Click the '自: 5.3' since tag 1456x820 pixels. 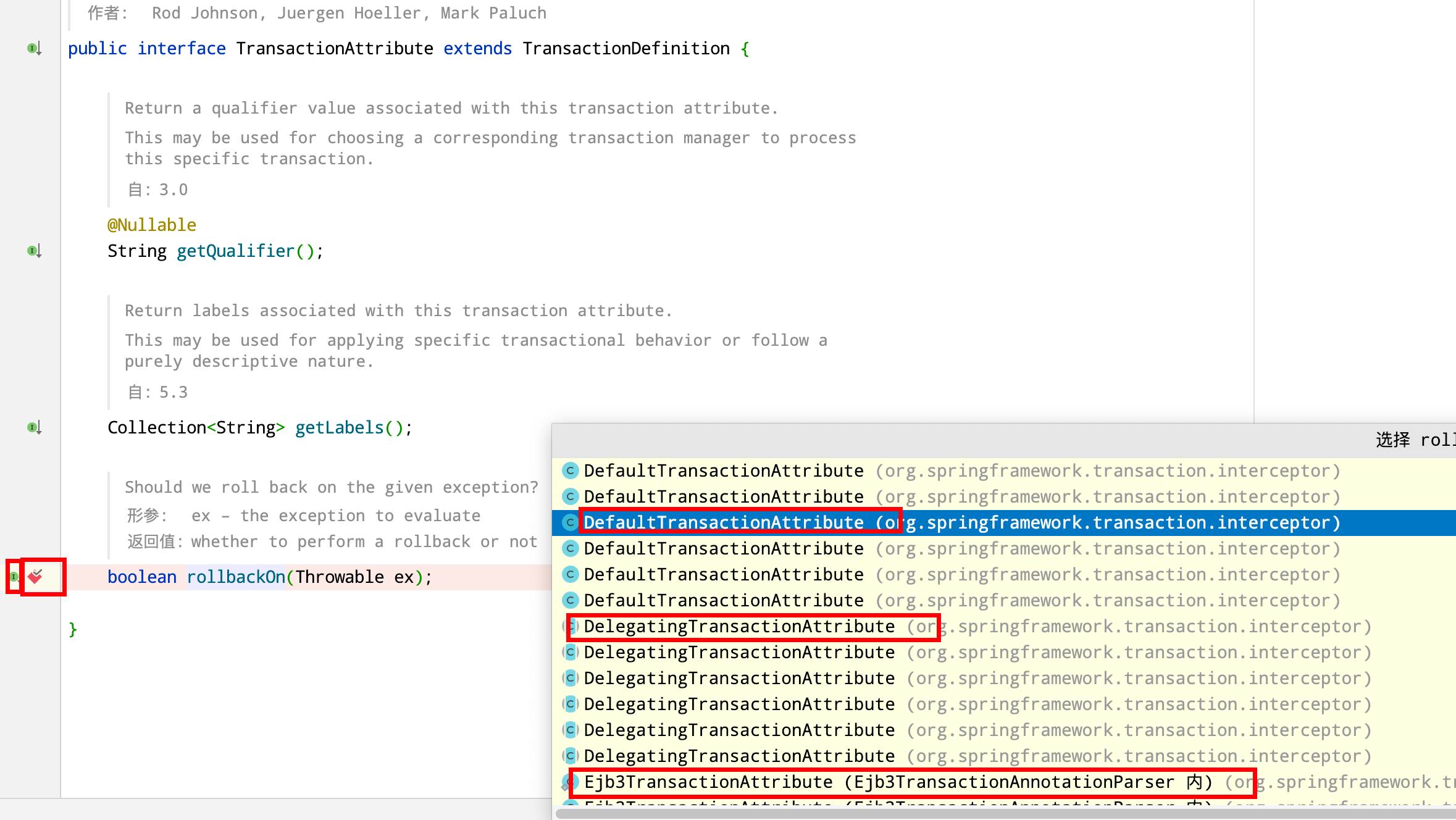pyautogui.click(x=158, y=393)
